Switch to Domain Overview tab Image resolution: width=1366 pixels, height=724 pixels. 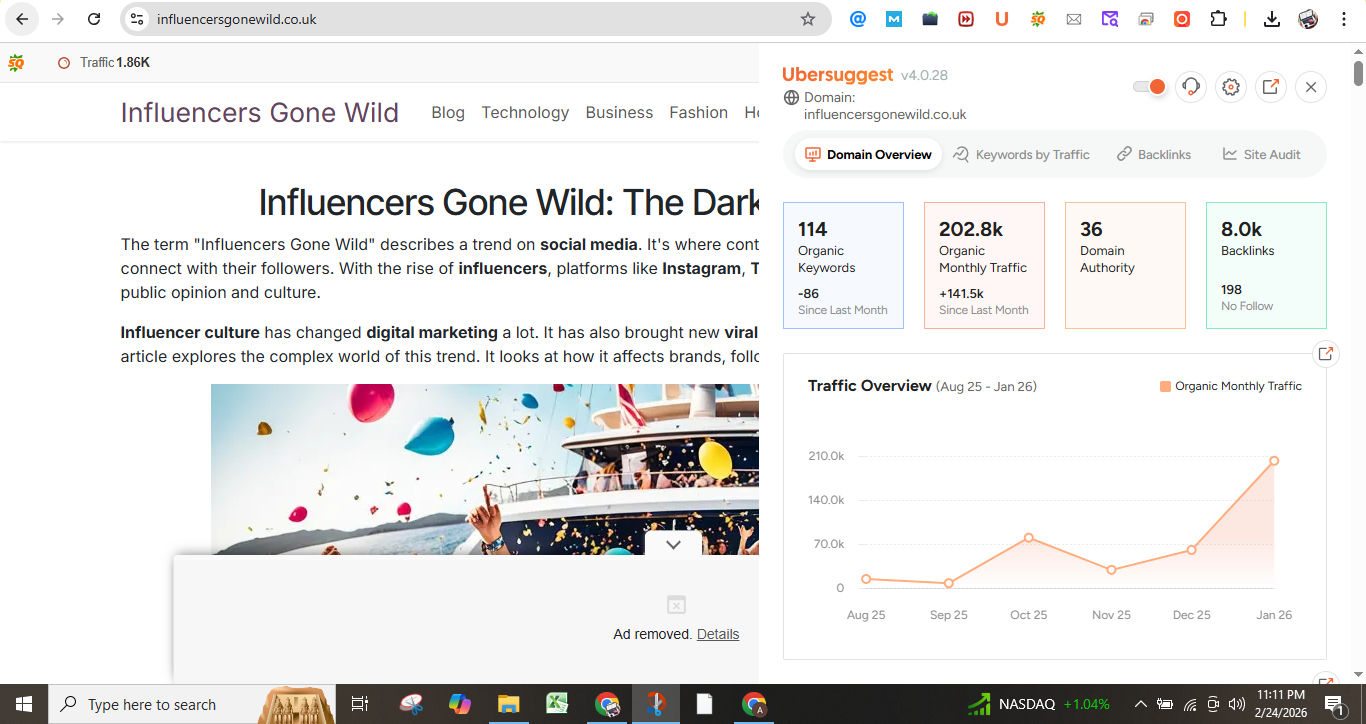(868, 154)
